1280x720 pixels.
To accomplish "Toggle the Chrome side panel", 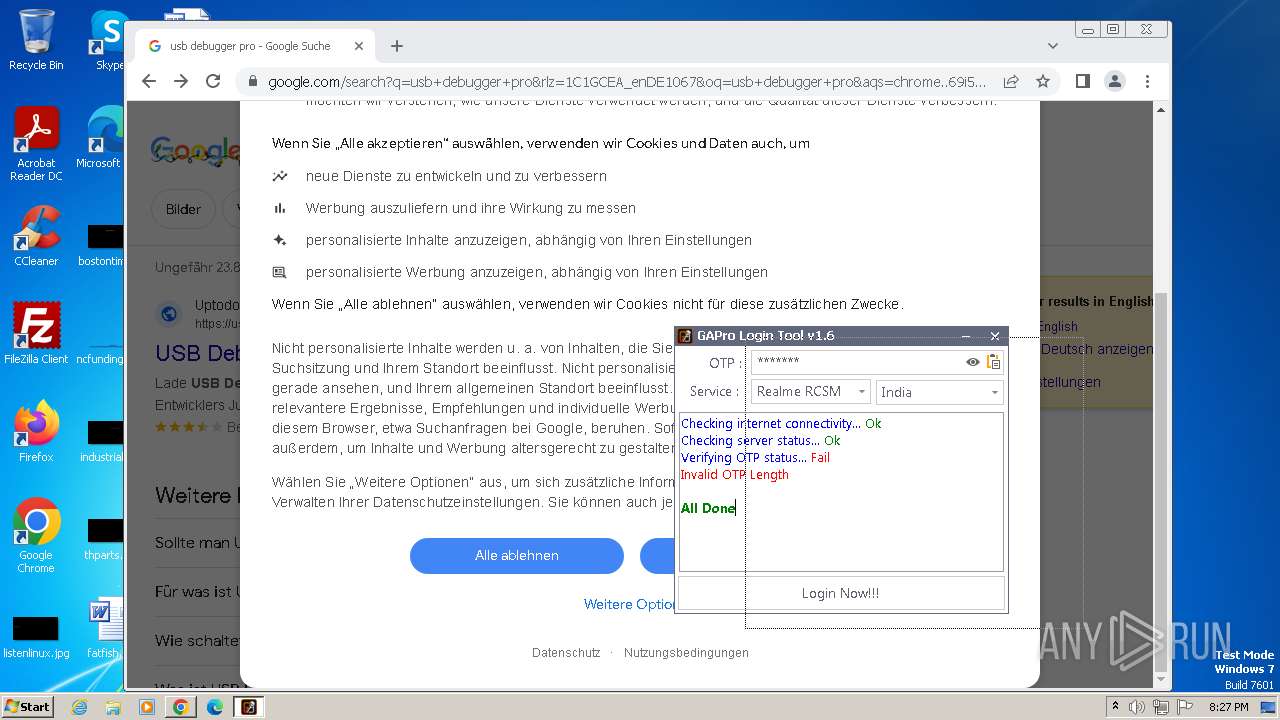I will pyautogui.click(x=1083, y=81).
